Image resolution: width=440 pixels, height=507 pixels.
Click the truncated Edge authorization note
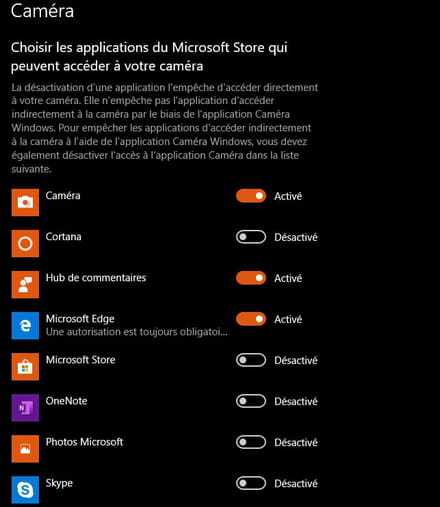(137, 332)
